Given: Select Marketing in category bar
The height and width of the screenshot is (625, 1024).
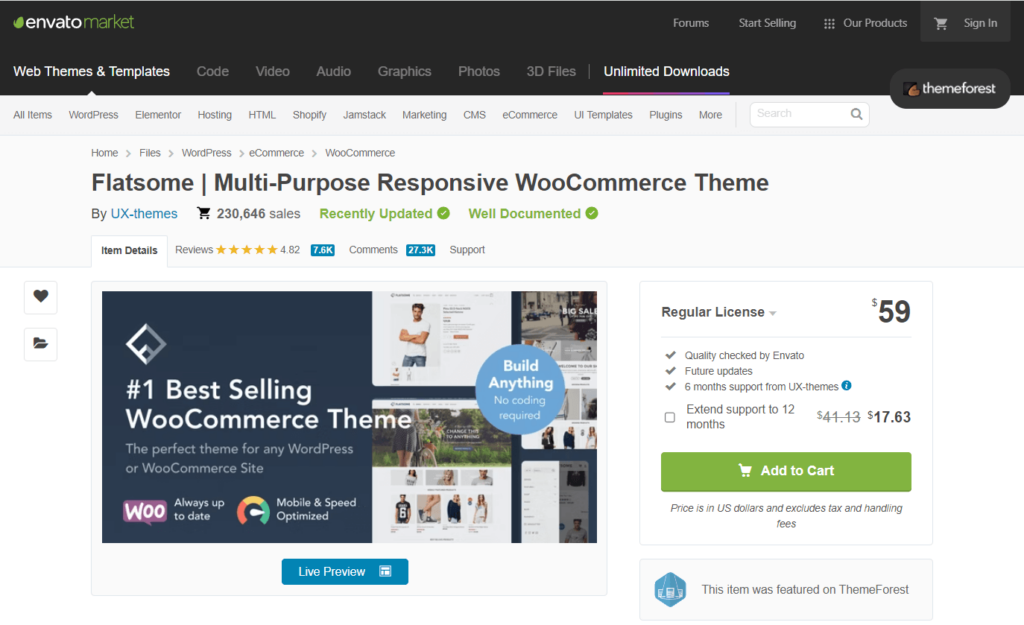Looking at the screenshot, I should coord(424,115).
